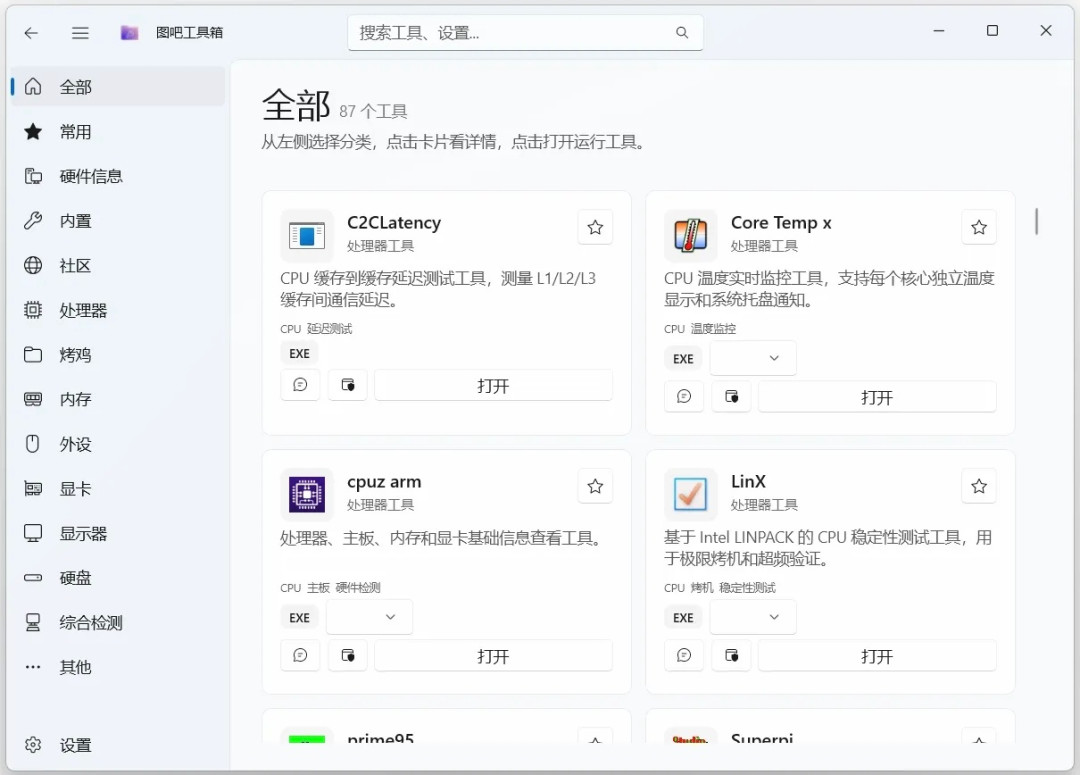This screenshot has height=775, width=1080.
Task: Open the 常用 favorites category
Action: 118,132
